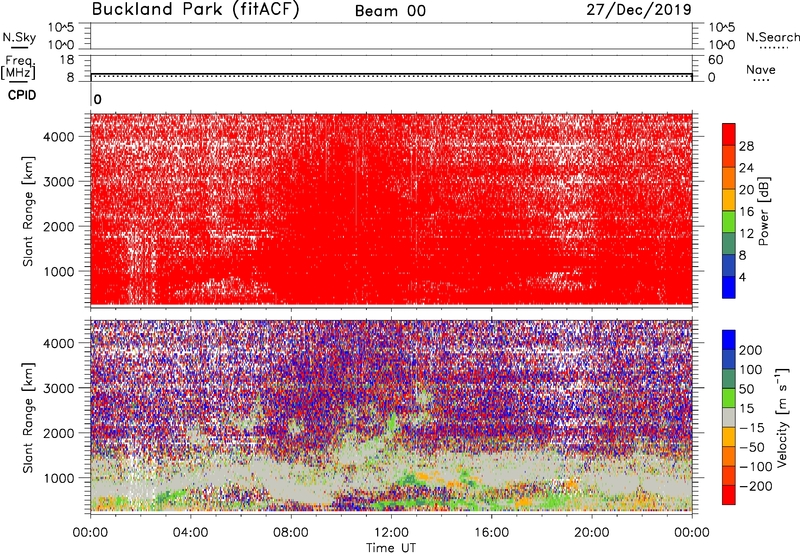800x554 pixels.
Task: Click the "2000" tick in the Power panel
Action: [x=59, y=226]
